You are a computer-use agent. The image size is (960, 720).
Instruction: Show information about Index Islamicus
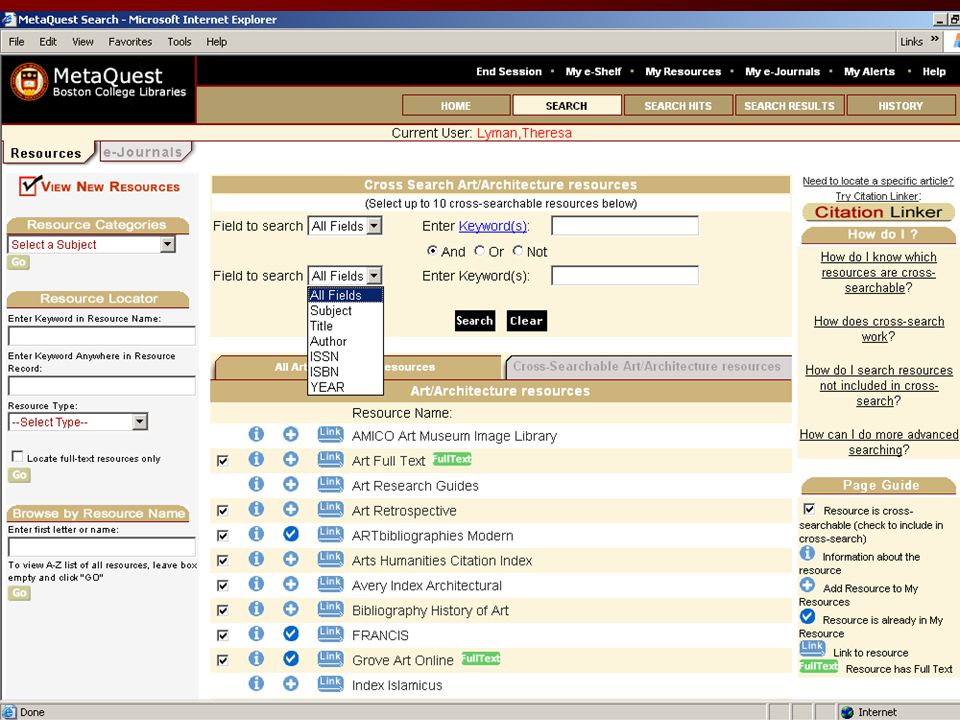(x=256, y=684)
